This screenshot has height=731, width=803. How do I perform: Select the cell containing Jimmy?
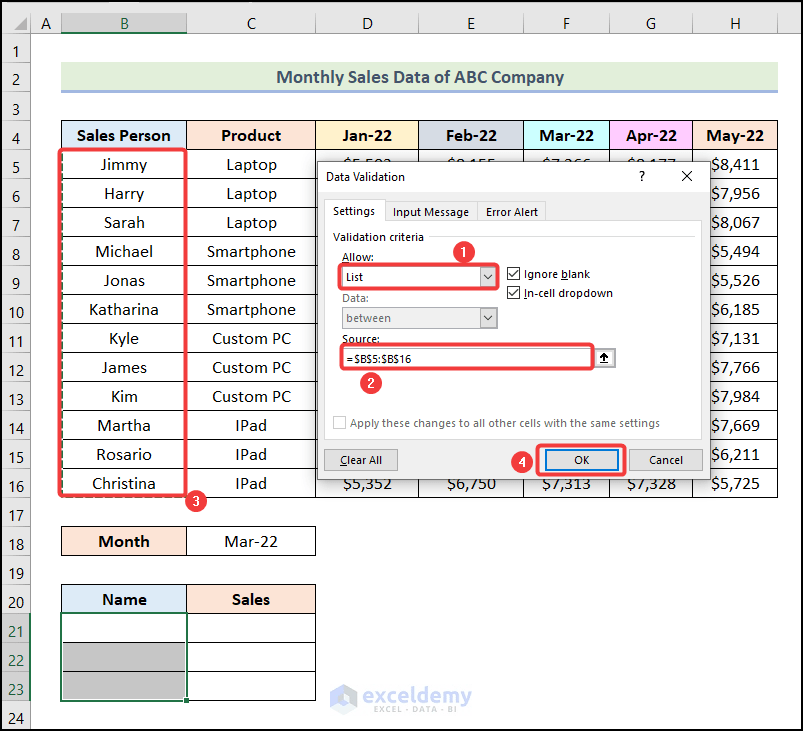pyautogui.click(x=123, y=164)
